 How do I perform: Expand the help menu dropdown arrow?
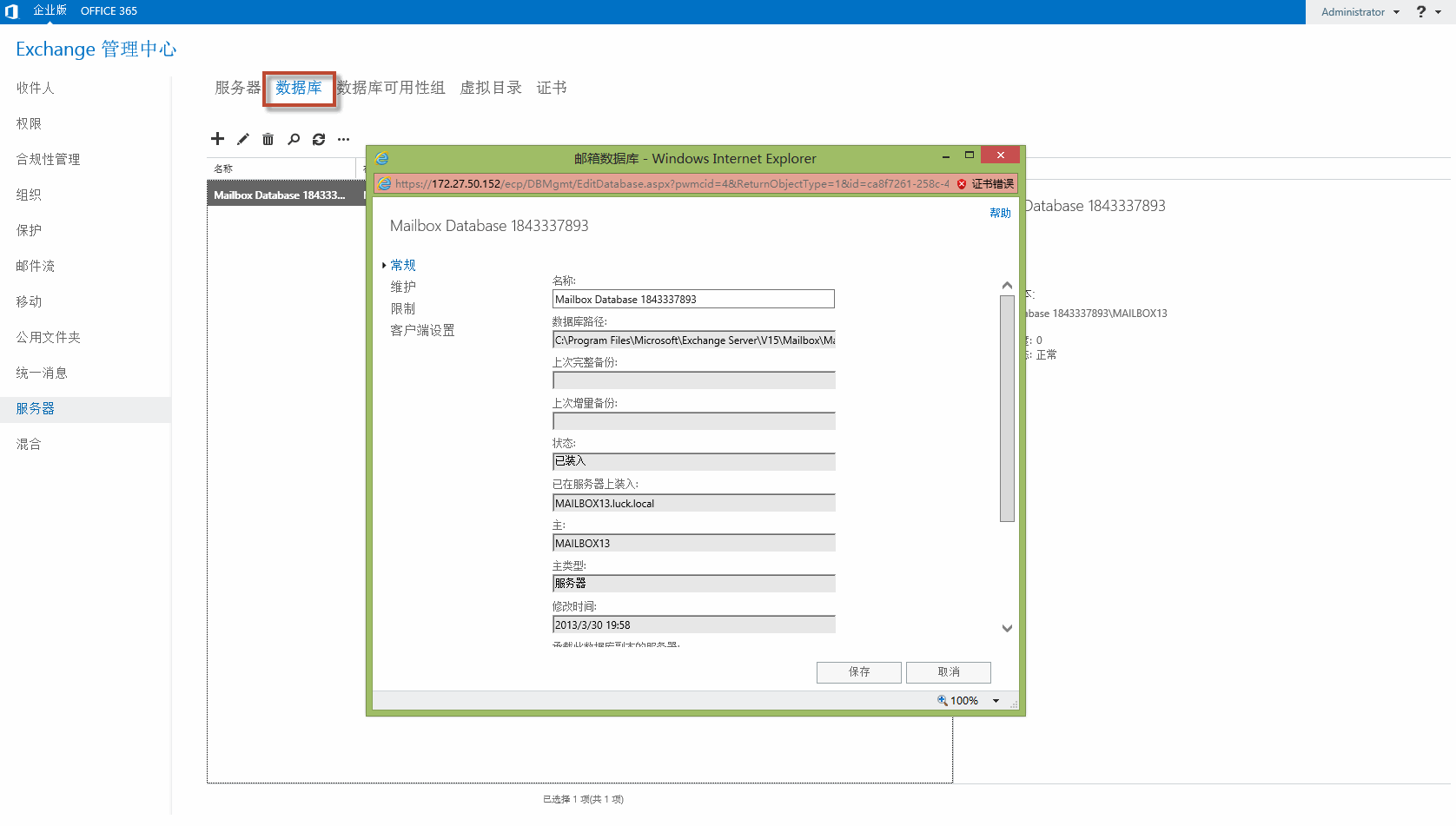(x=1439, y=12)
